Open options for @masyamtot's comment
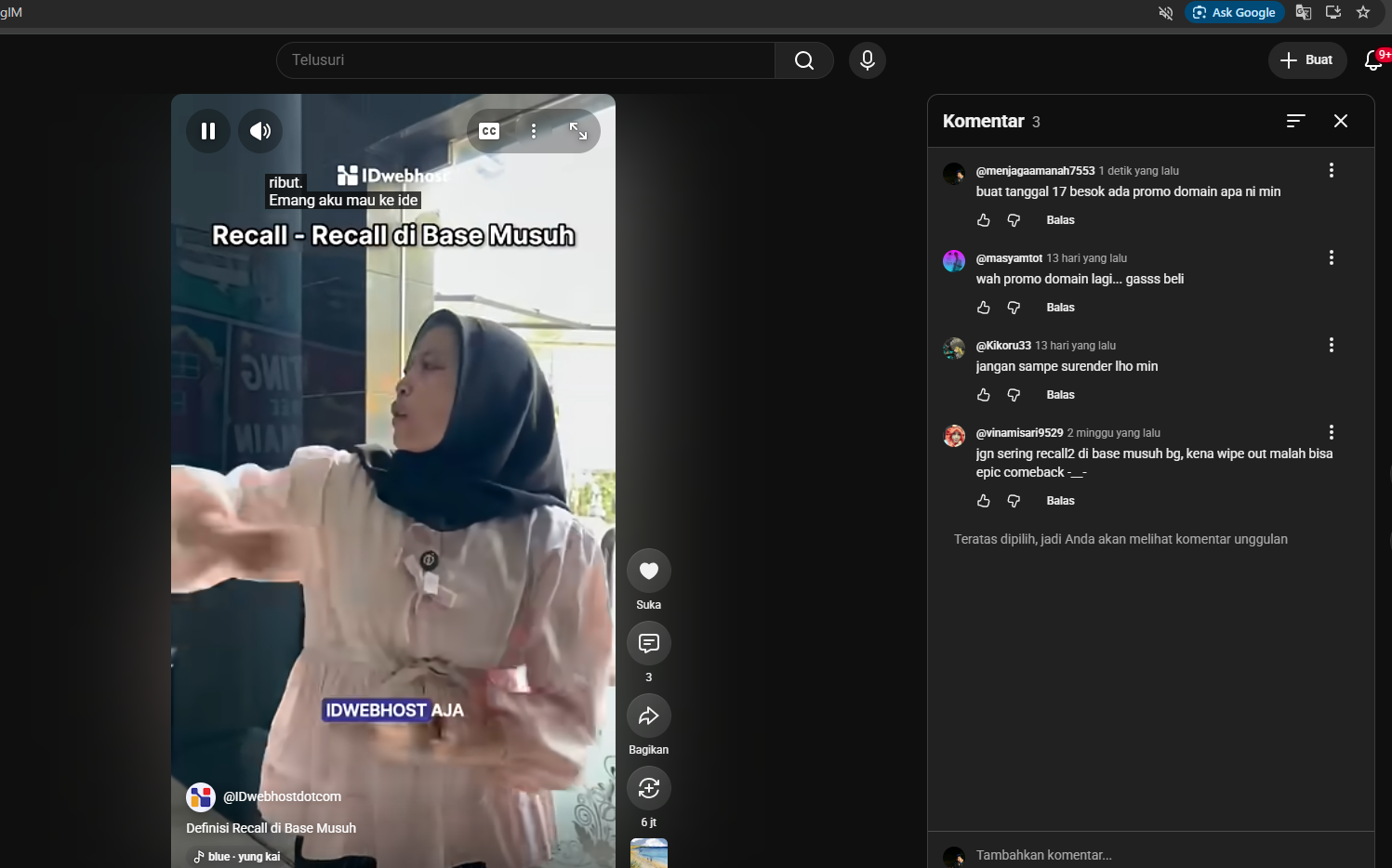Image resolution: width=1392 pixels, height=868 pixels. tap(1332, 257)
